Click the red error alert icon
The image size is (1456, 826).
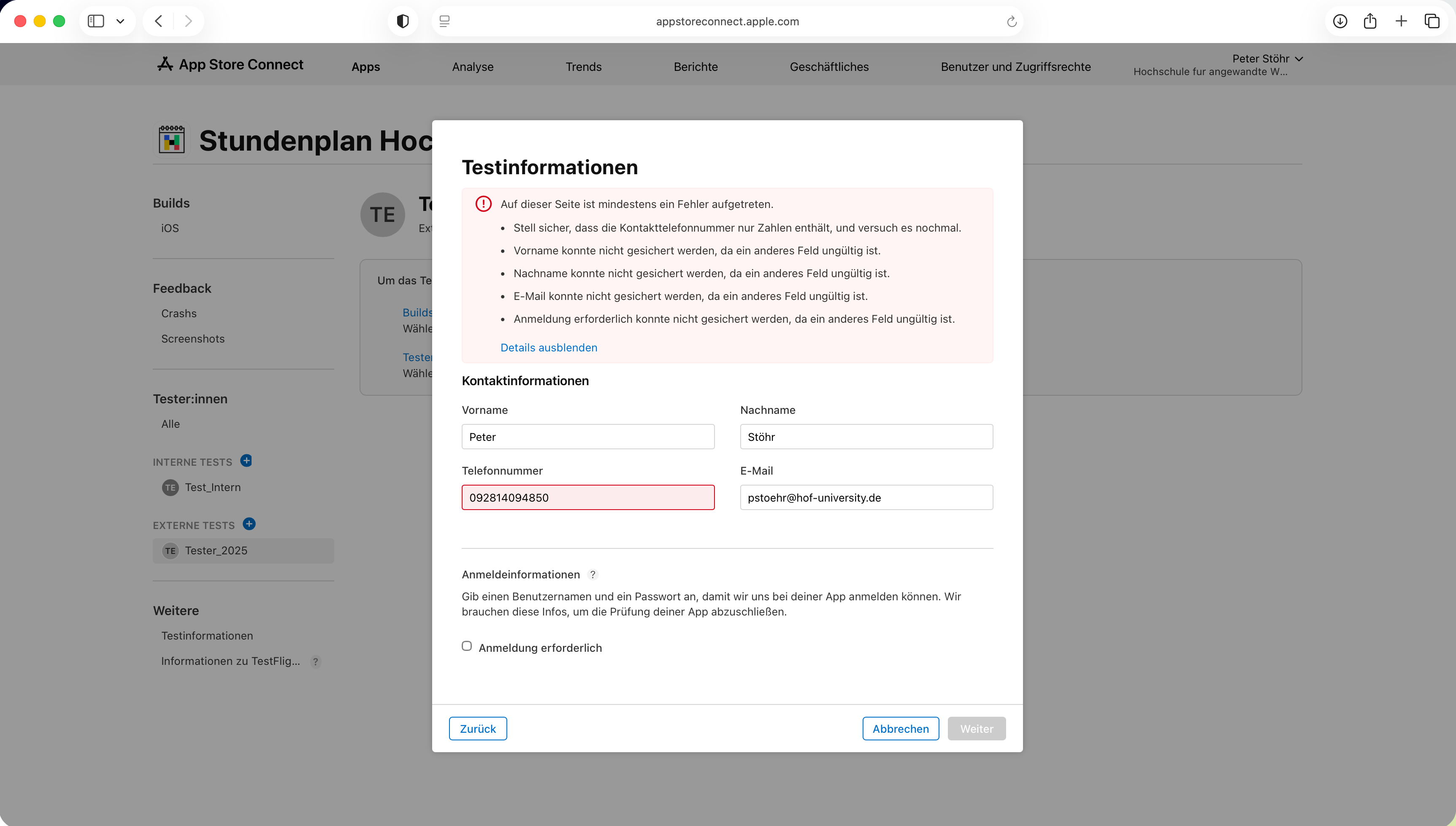(x=484, y=204)
